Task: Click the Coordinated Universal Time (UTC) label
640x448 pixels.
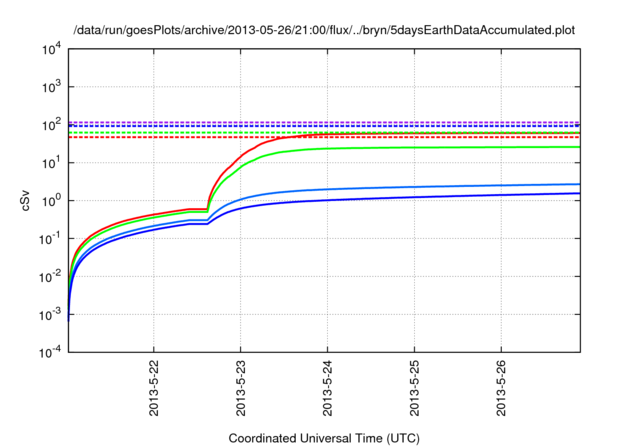Action: (324, 438)
